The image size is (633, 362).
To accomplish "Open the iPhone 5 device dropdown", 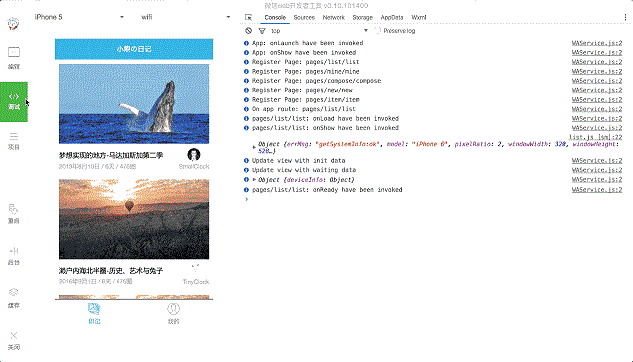I will (x=79, y=17).
